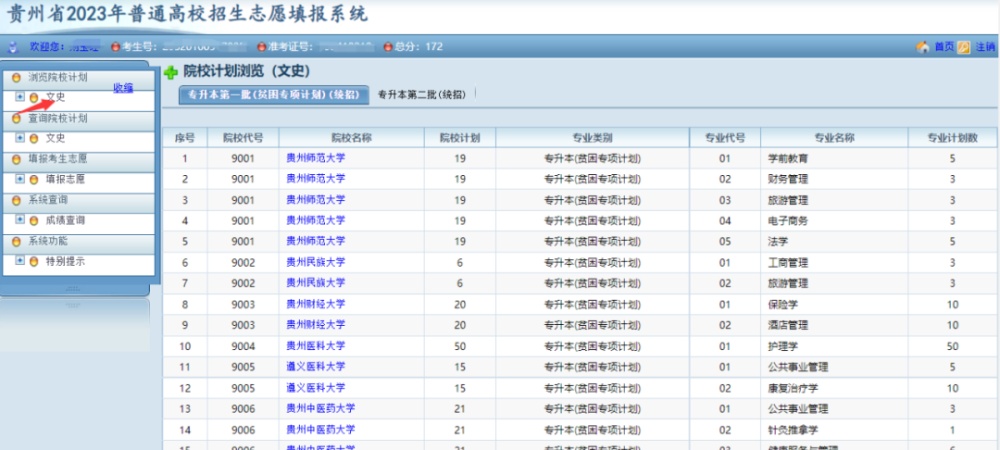Open 贵州民族大学 link in row 6

pyautogui.click(x=315, y=263)
